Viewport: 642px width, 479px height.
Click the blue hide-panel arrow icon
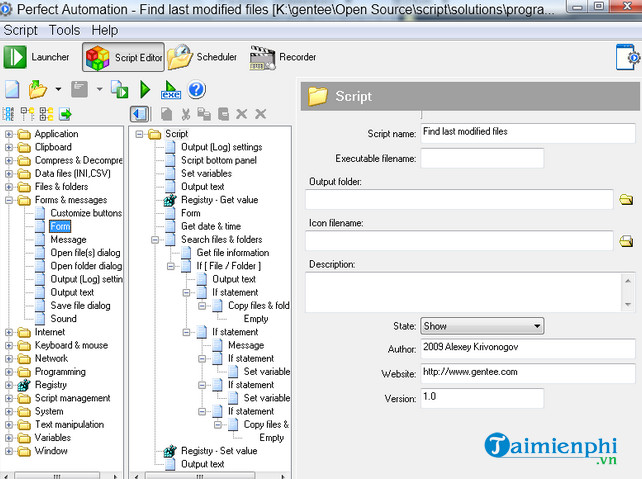140,115
